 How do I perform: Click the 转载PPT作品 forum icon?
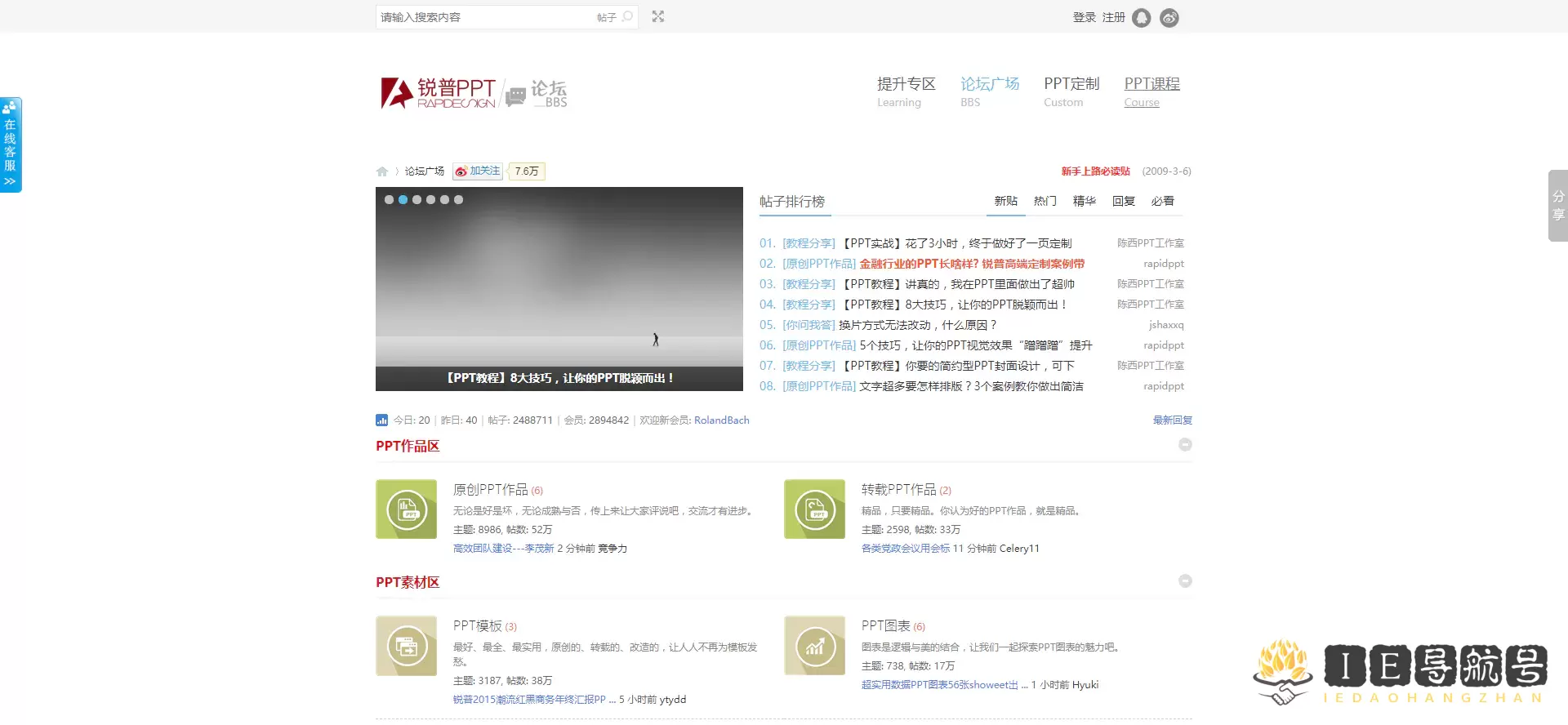pos(815,509)
